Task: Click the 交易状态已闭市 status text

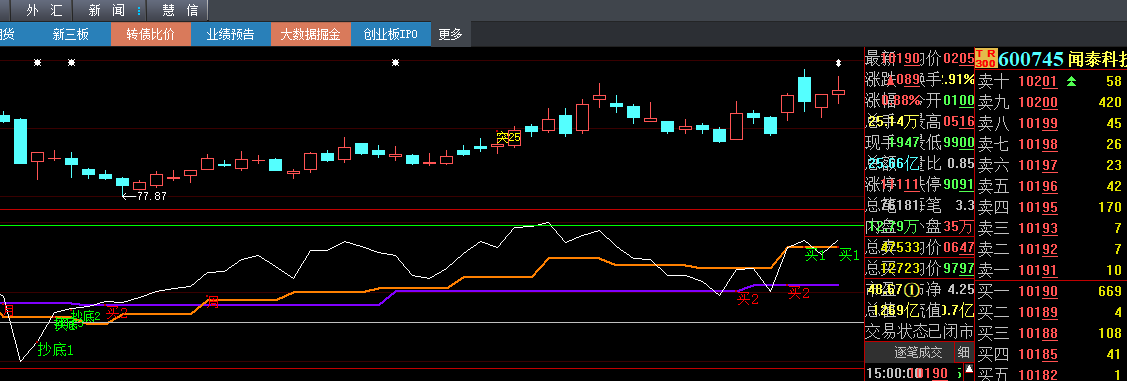Action: pyautogui.click(x=919, y=331)
